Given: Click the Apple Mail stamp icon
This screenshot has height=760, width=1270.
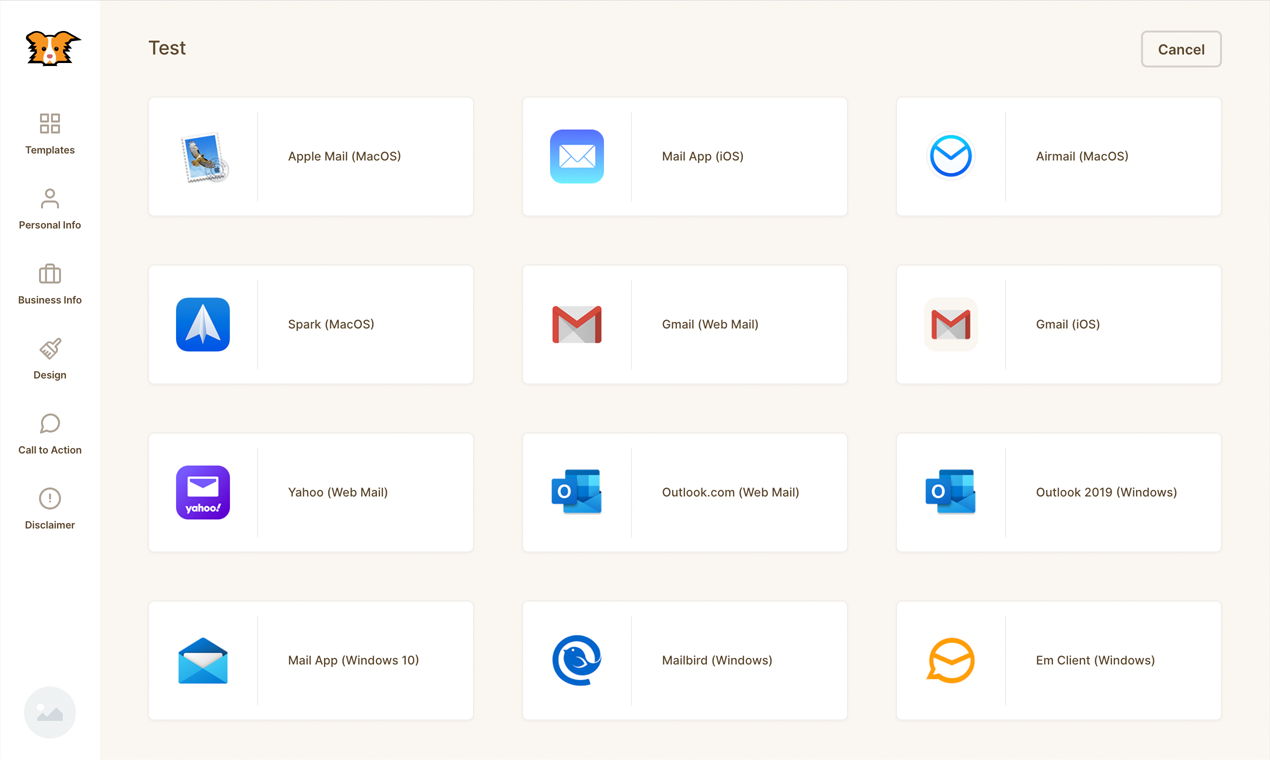Looking at the screenshot, I should tap(204, 157).
